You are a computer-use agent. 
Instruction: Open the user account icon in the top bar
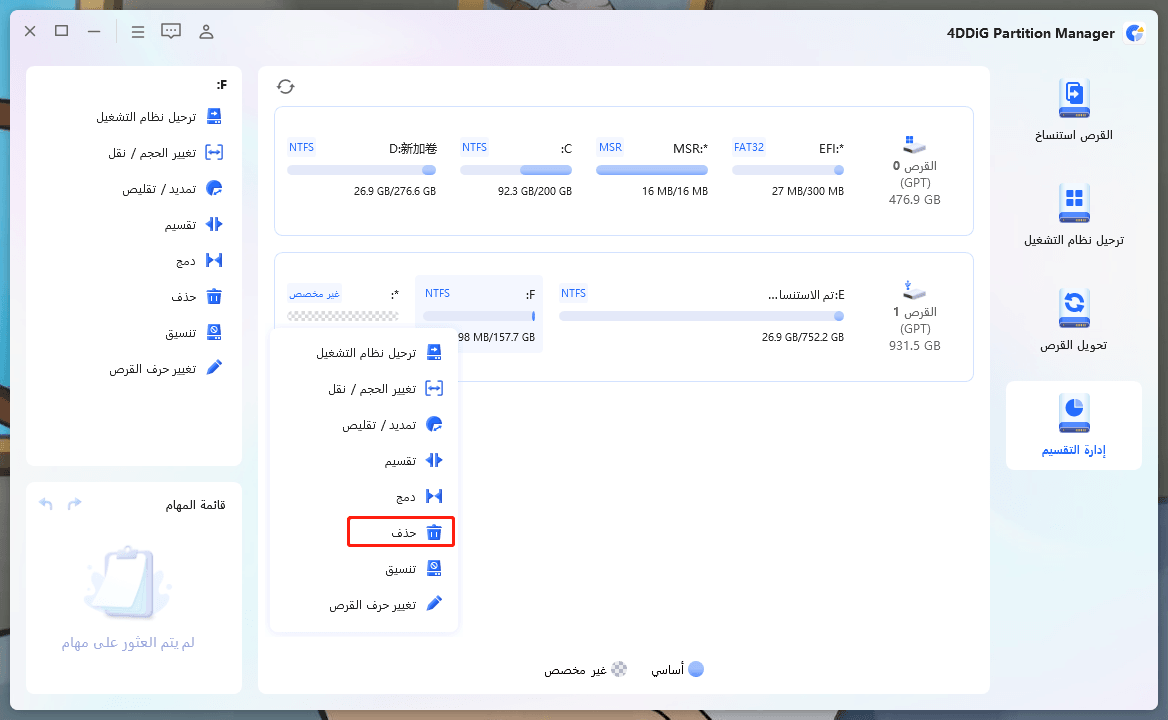[x=206, y=31]
